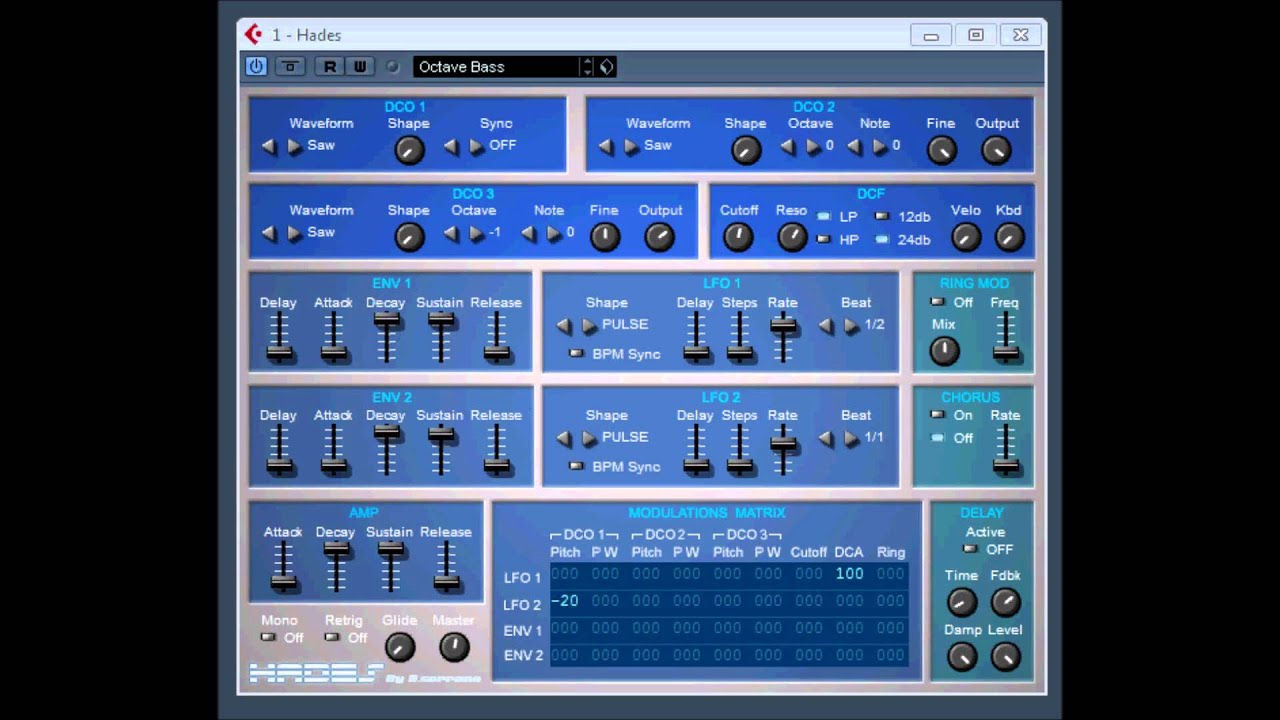Toggle the Retrig switch
The width and height of the screenshot is (1280, 720).
point(331,637)
